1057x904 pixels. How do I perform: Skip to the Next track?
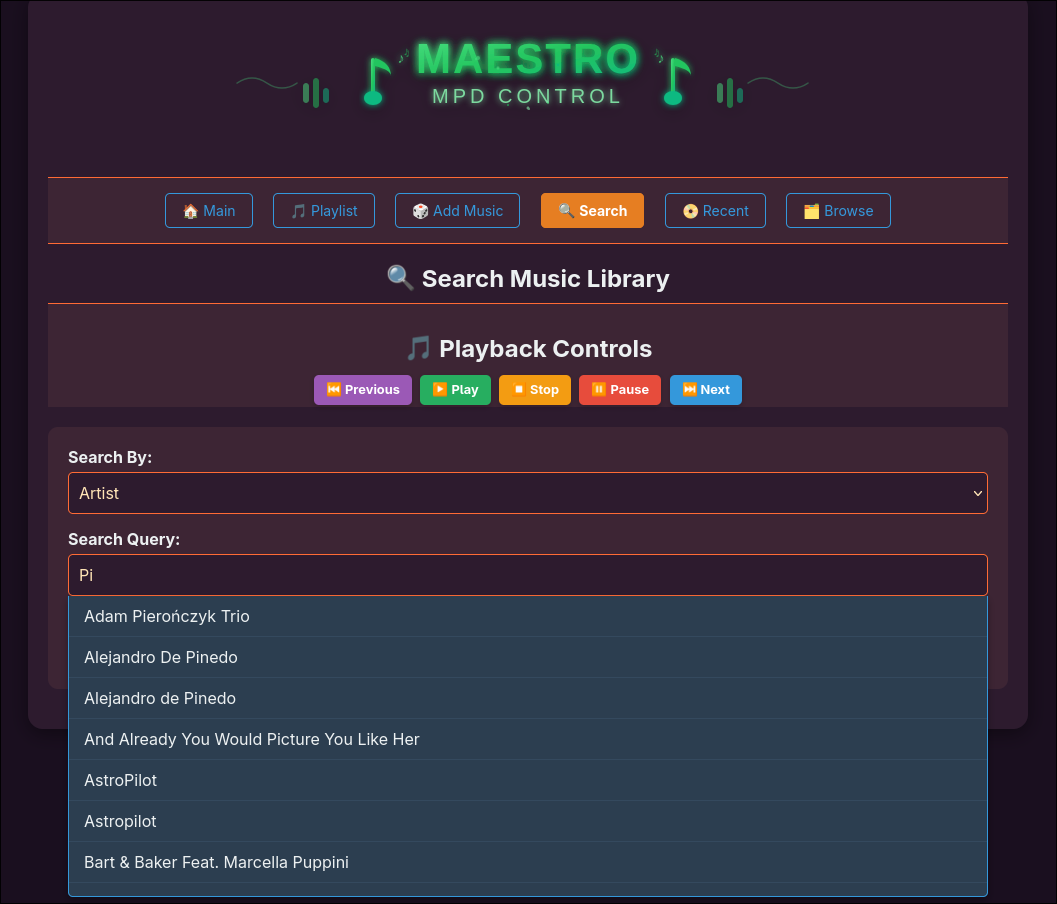[x=705, y=390]
